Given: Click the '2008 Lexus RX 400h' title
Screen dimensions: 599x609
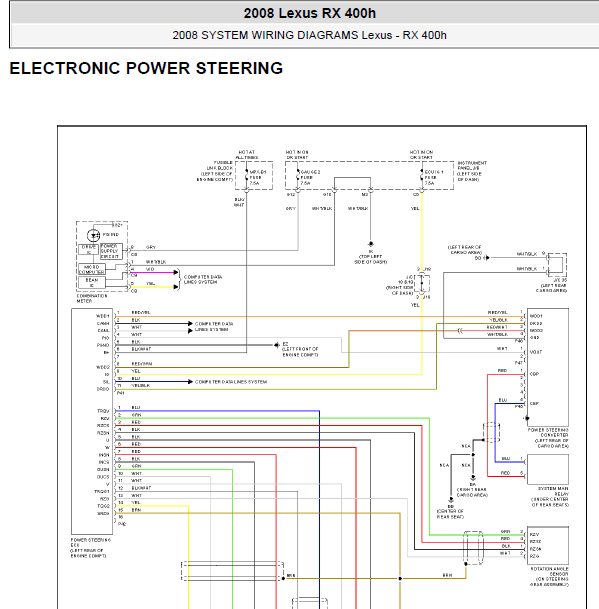Looking at the screenshot, I should tap(310, 13).
